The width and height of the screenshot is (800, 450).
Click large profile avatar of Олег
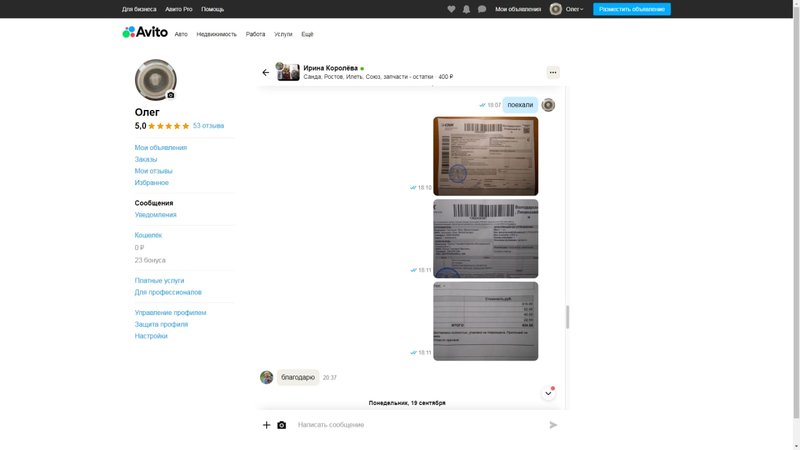(156, 80)
